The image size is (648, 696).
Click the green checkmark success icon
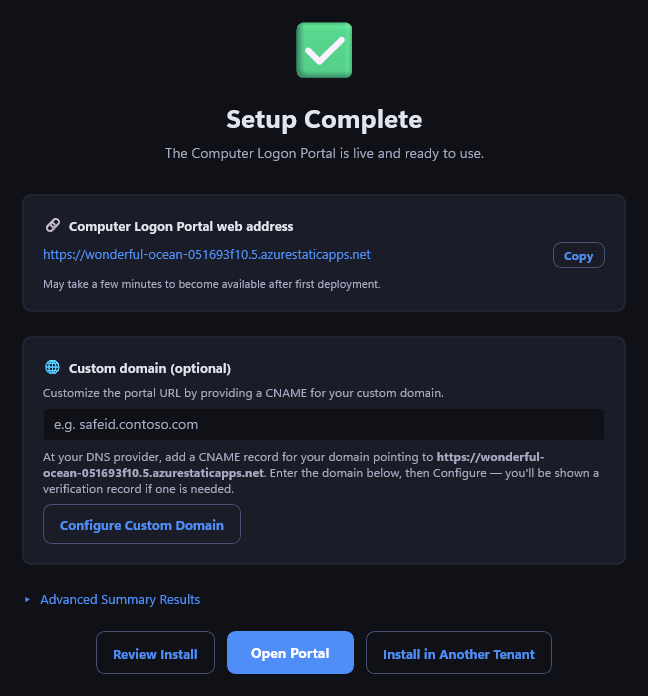[x=324, y=50]
